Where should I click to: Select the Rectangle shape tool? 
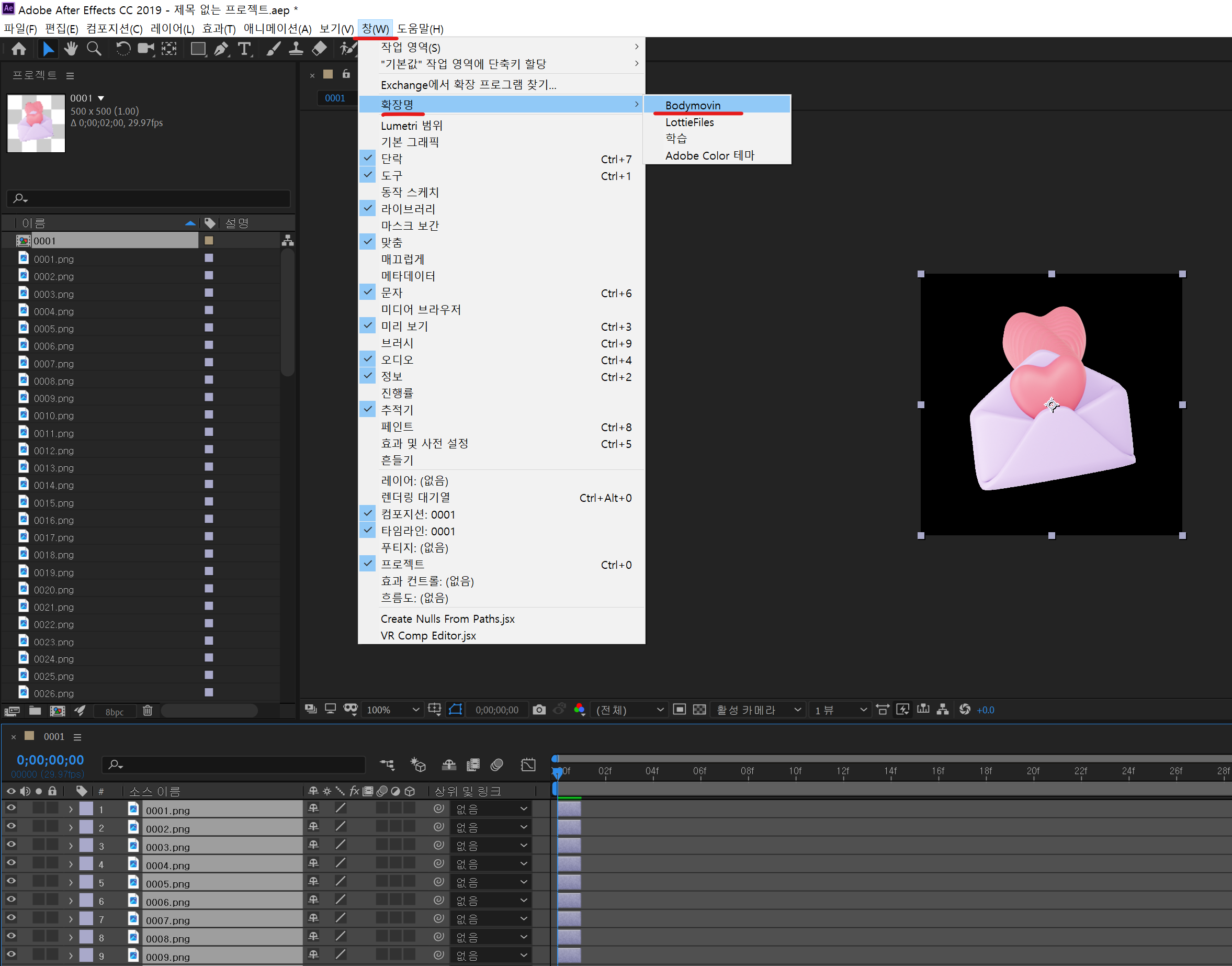pyautogui.click(x=198, y=49)
